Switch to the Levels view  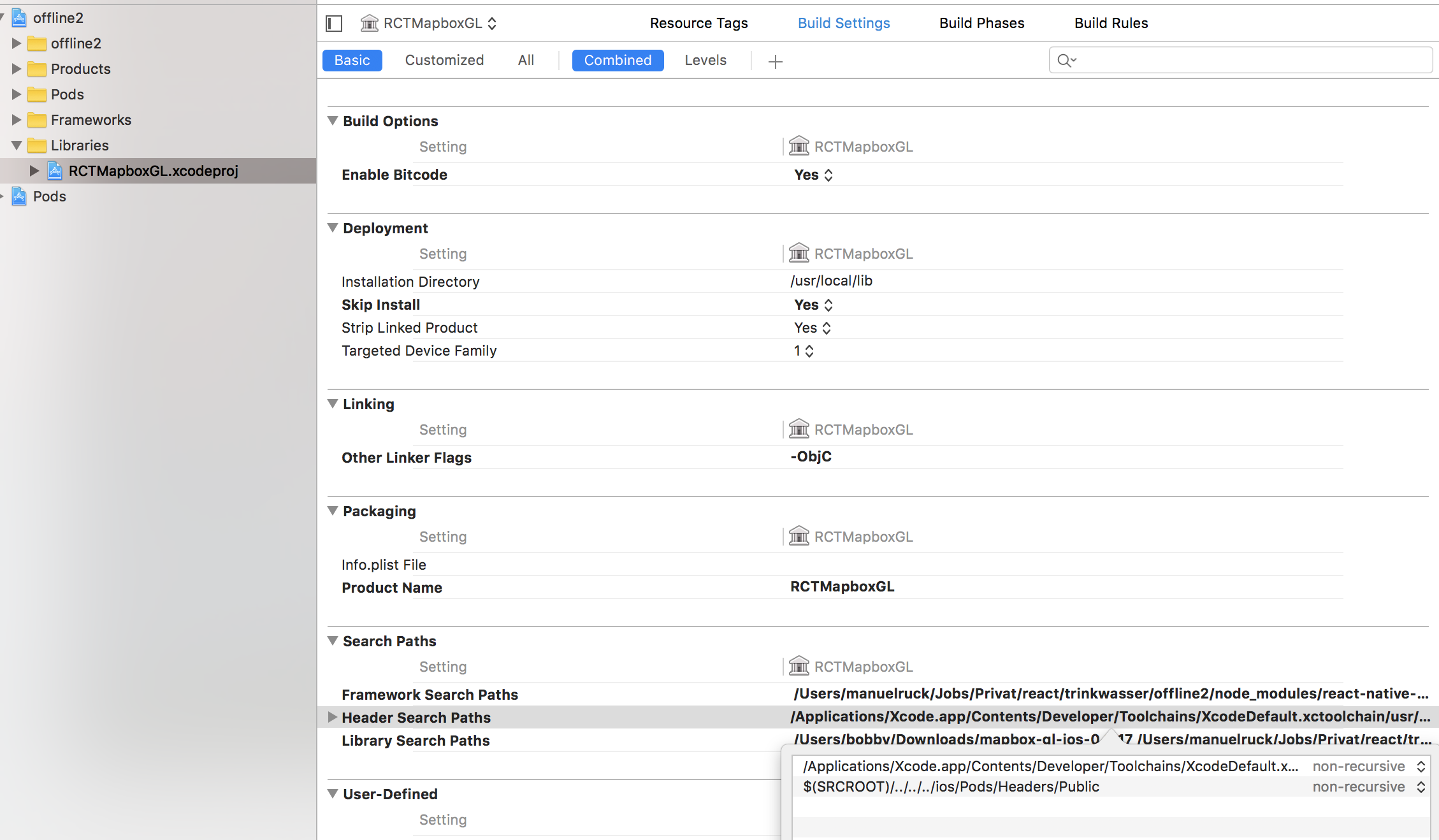click(705, 60)
